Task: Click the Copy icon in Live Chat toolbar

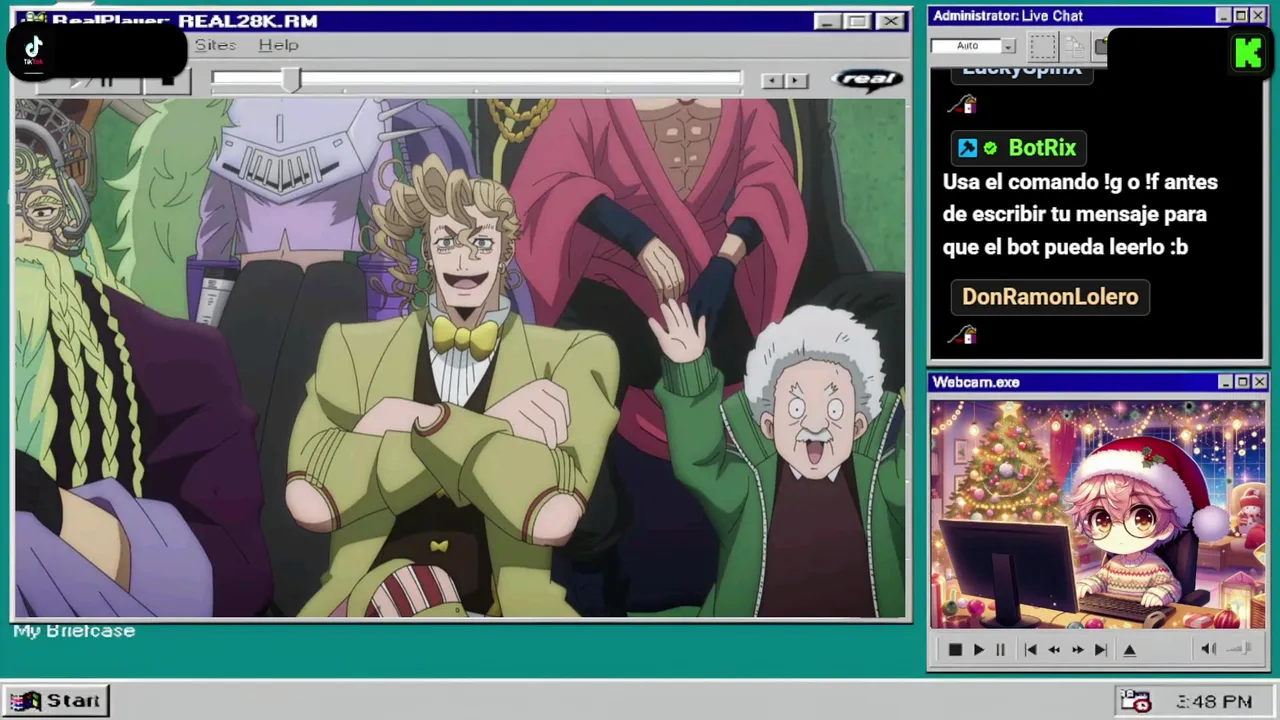Action: coord(1075,46)
